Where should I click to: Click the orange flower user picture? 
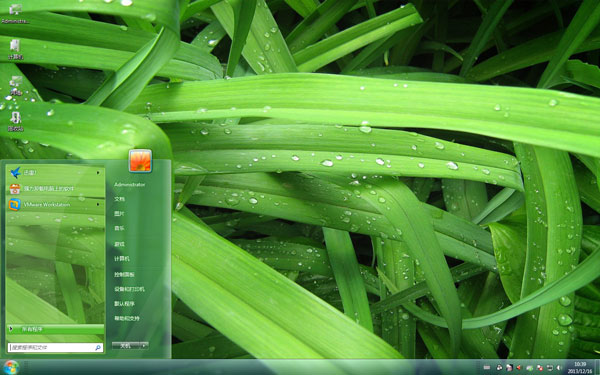tap(140, 160)
